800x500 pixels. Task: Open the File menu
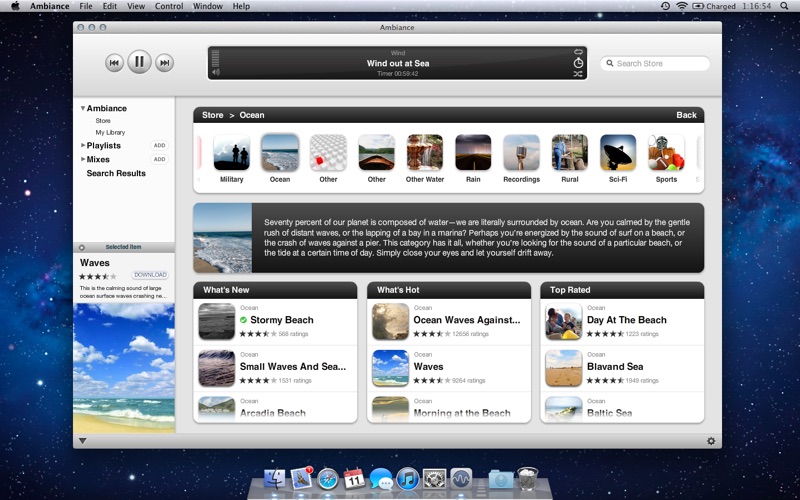pyautogui.click(x=86, y=6)
